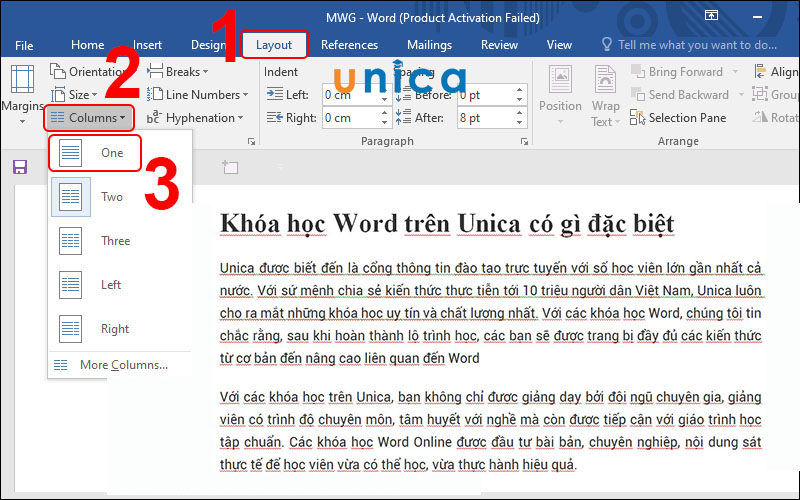Open the Line Numbers dropdown

pyautogui.click(x=197, y=94)
